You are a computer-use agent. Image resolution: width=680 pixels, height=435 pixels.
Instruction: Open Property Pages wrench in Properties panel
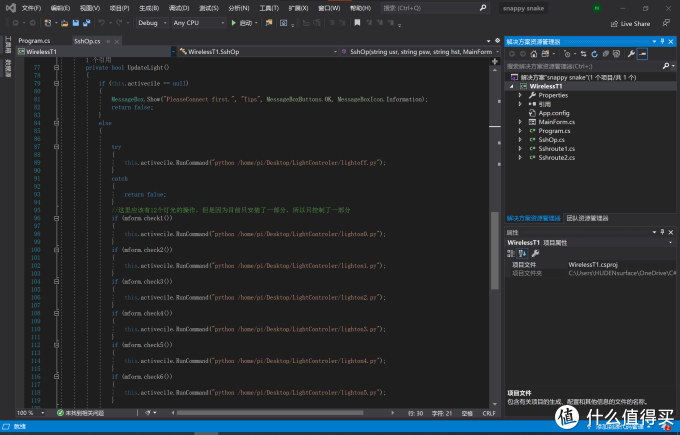(535, 254)
